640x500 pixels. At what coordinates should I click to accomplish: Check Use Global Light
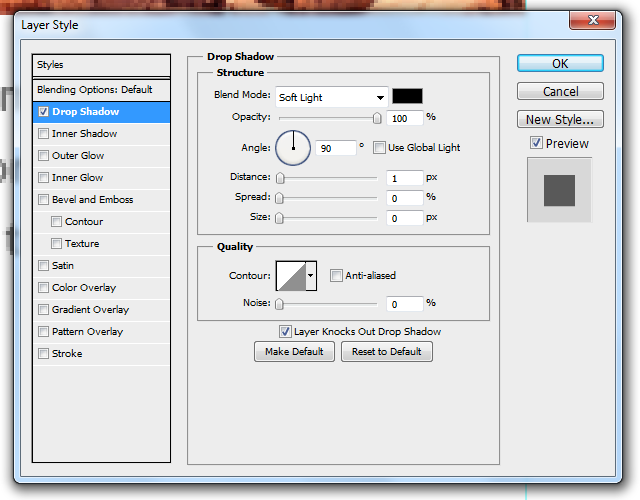[379, 147]
